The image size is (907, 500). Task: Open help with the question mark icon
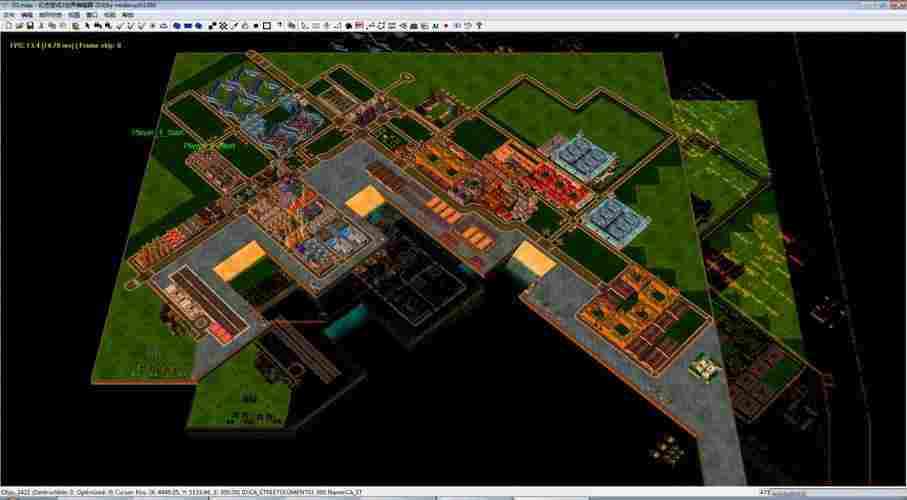click(479, 25)
